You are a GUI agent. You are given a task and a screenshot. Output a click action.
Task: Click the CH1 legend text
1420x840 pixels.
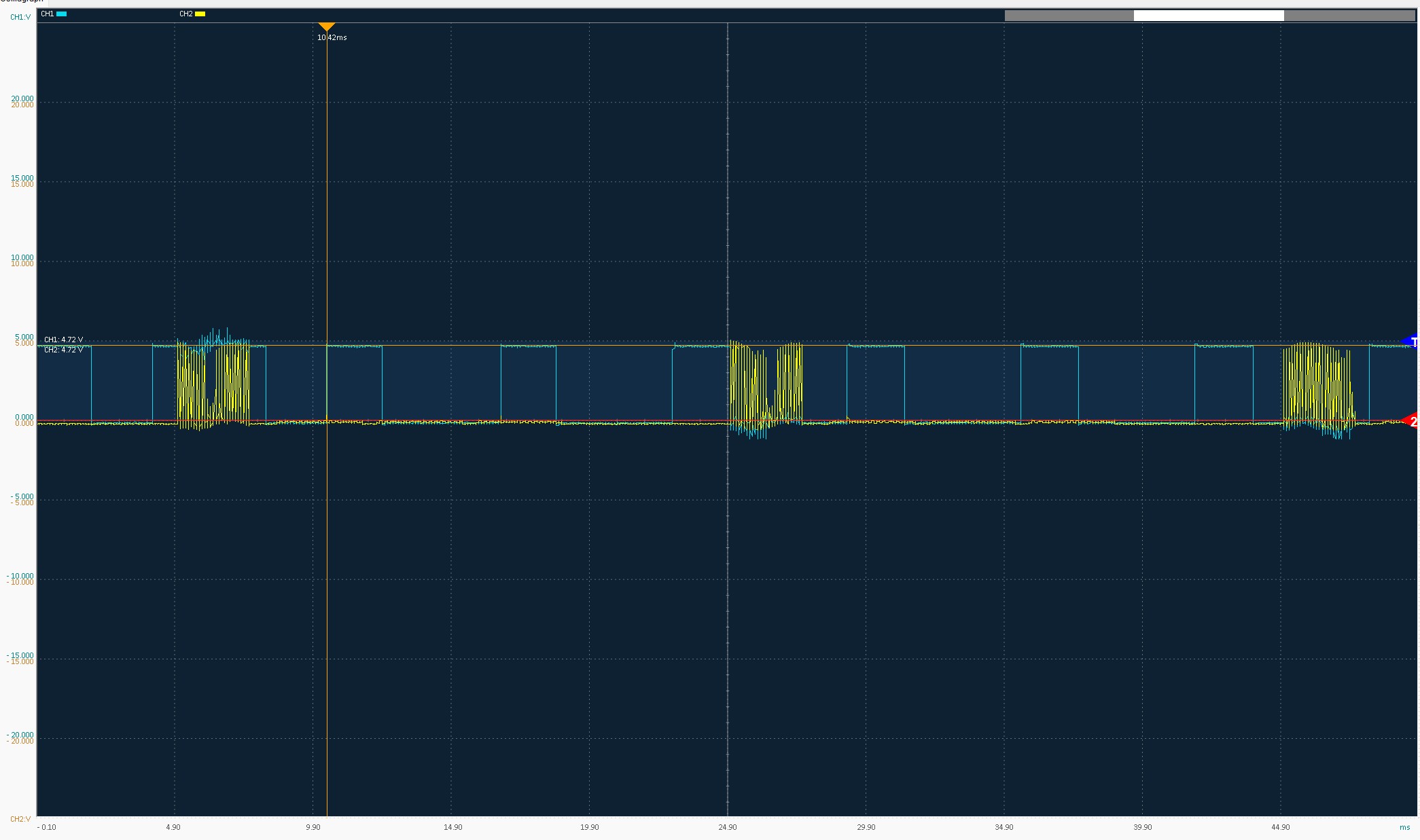point(47,14)
